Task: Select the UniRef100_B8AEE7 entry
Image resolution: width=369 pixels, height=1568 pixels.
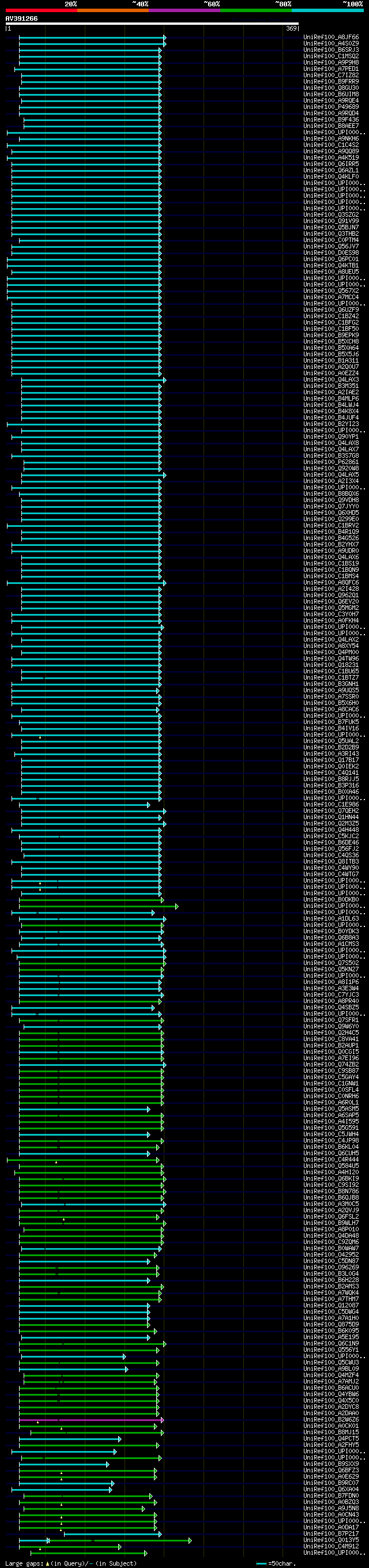Action: point(332,126)
